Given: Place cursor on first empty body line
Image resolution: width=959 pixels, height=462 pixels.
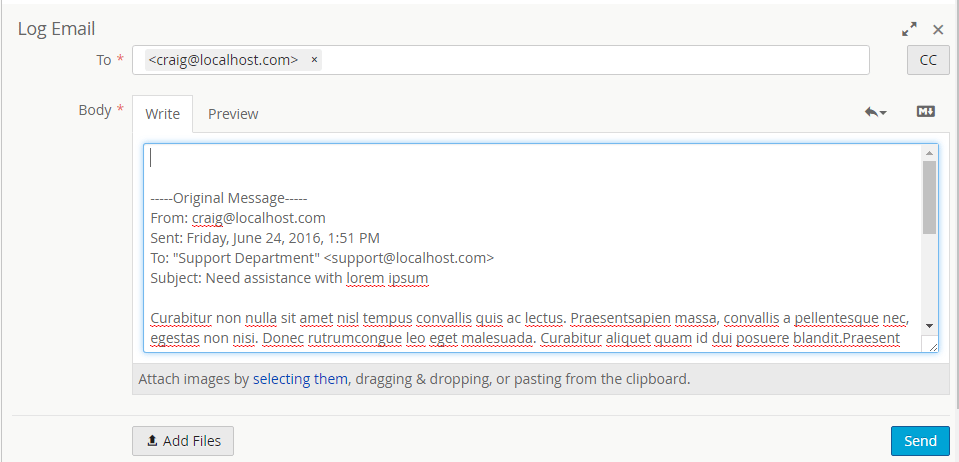Looking at the screenshot, I should point(400,158).
